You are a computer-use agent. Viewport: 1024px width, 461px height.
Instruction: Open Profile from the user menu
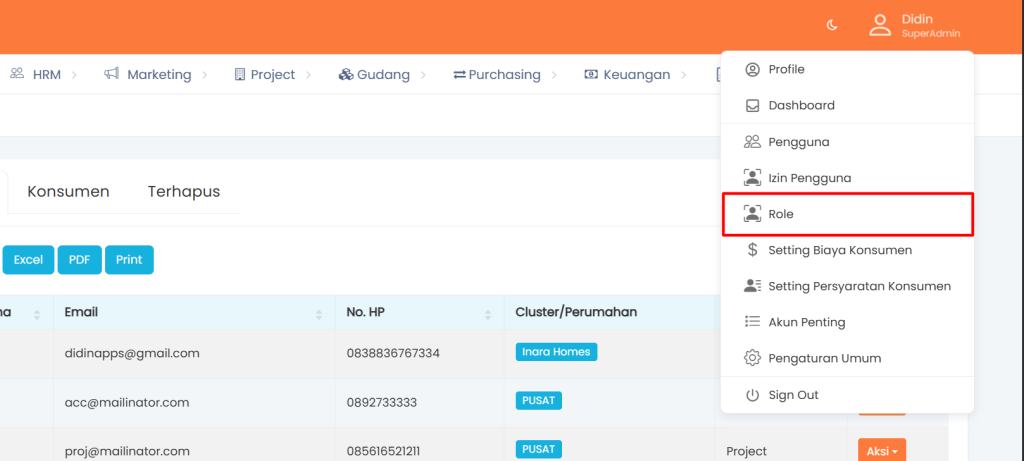786,69
